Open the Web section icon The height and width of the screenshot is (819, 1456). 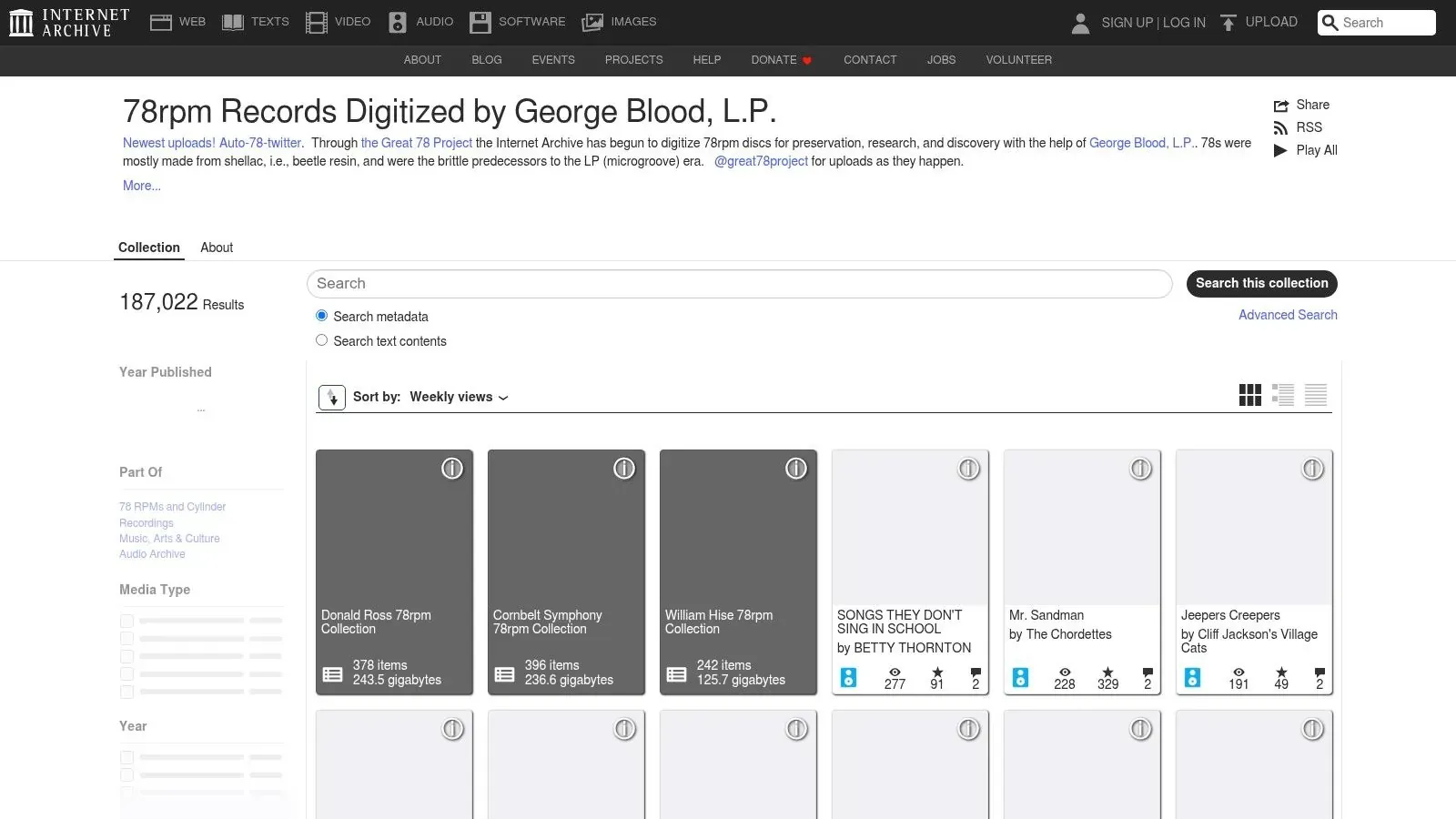[161, 23]
